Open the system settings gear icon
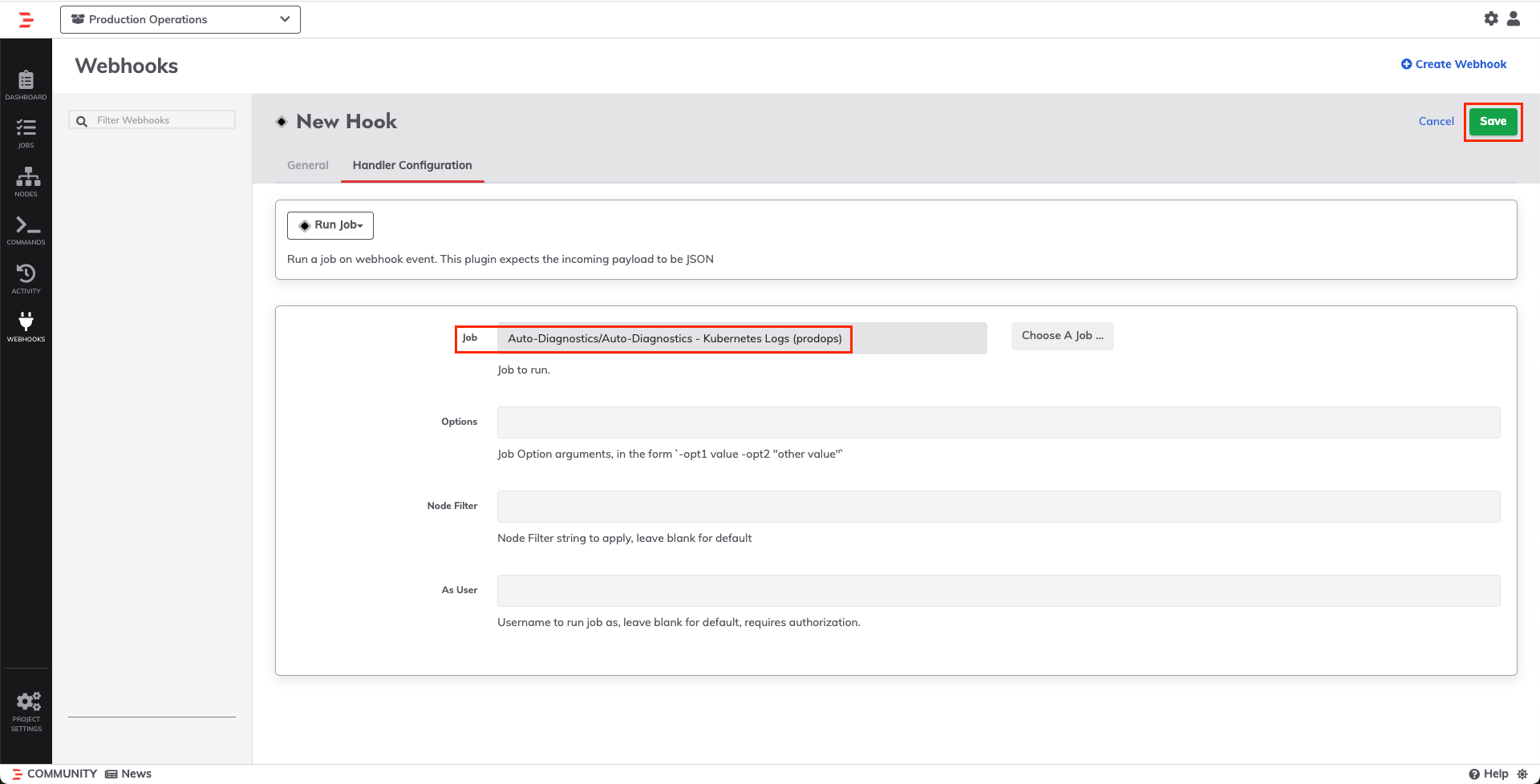This screenshot has height=784, width=1540. [1491, 18]
